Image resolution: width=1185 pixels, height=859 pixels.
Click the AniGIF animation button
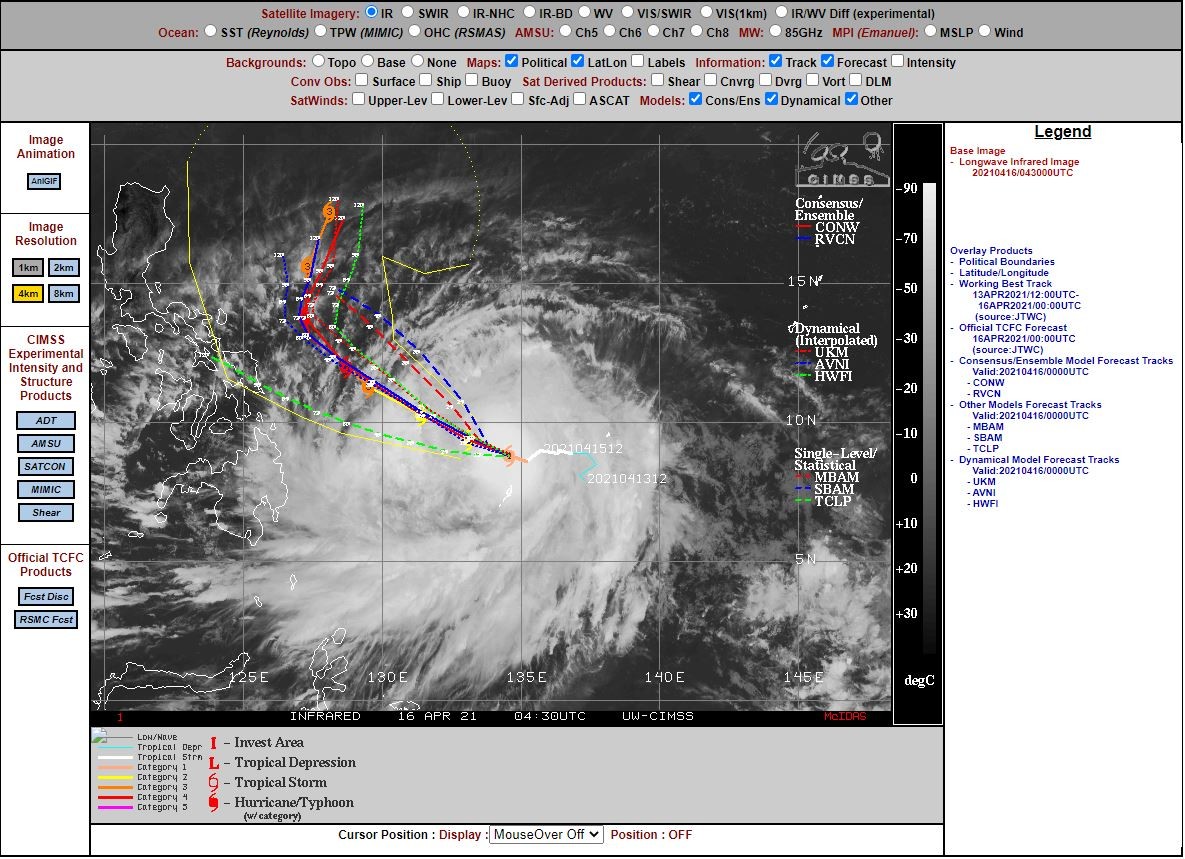(x=44, y=181)
